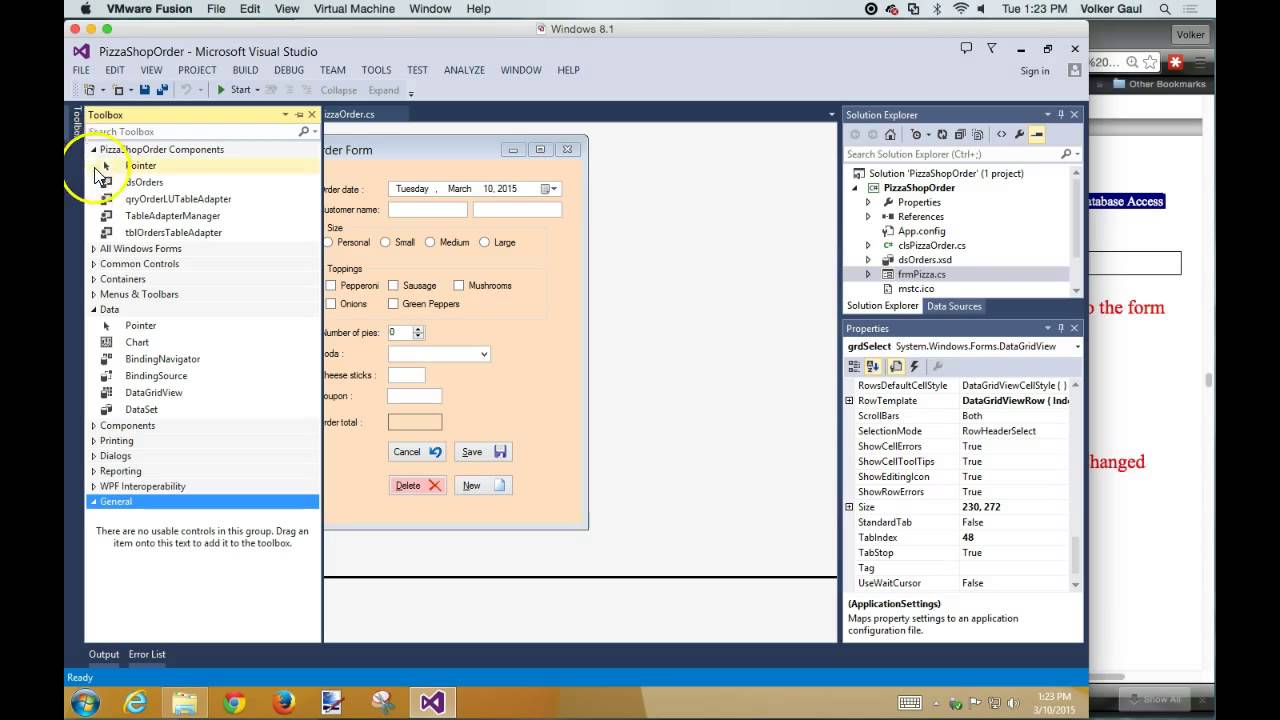
Task: Expand the Size property in Properties grid
Action: click(850, 507)
